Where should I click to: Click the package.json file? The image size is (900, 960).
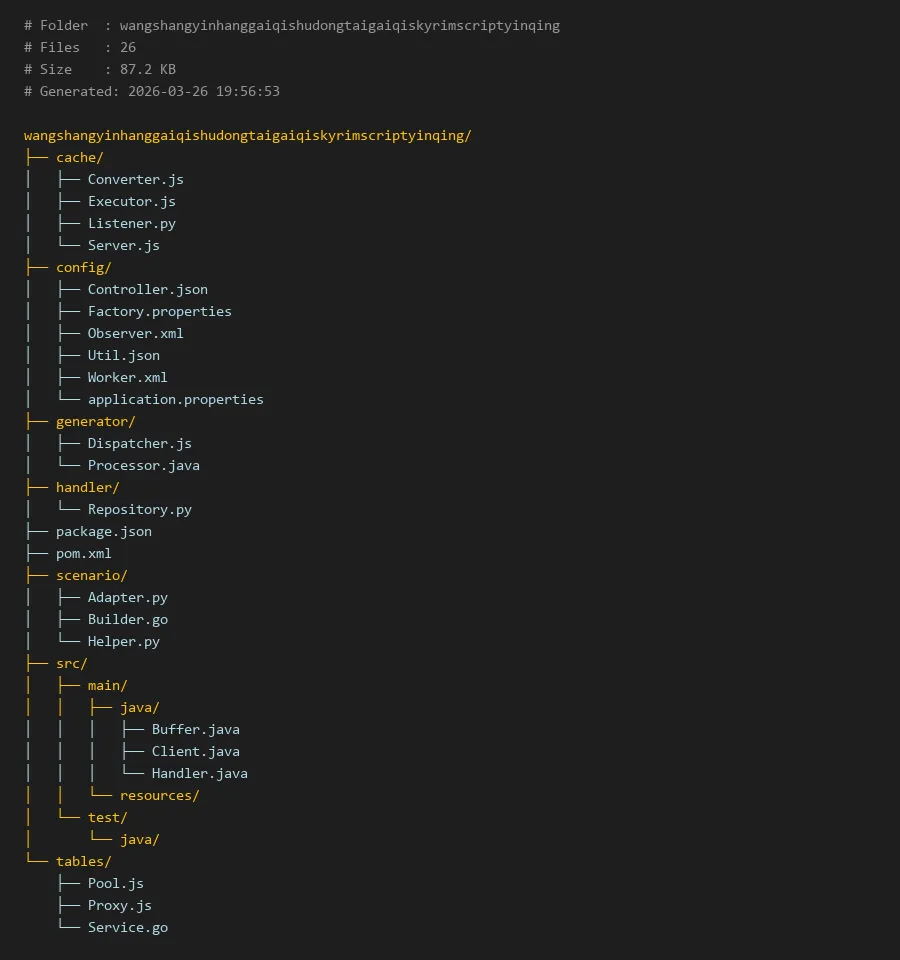click(x=103, y=532)
